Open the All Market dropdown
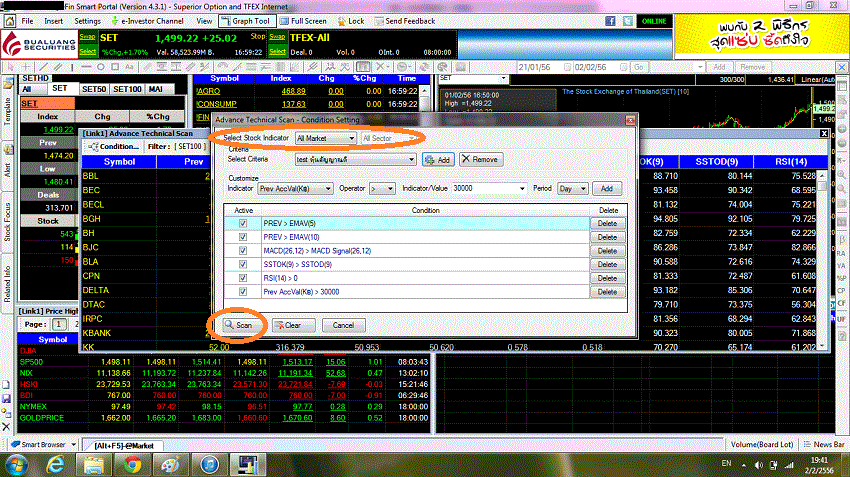 326,138
